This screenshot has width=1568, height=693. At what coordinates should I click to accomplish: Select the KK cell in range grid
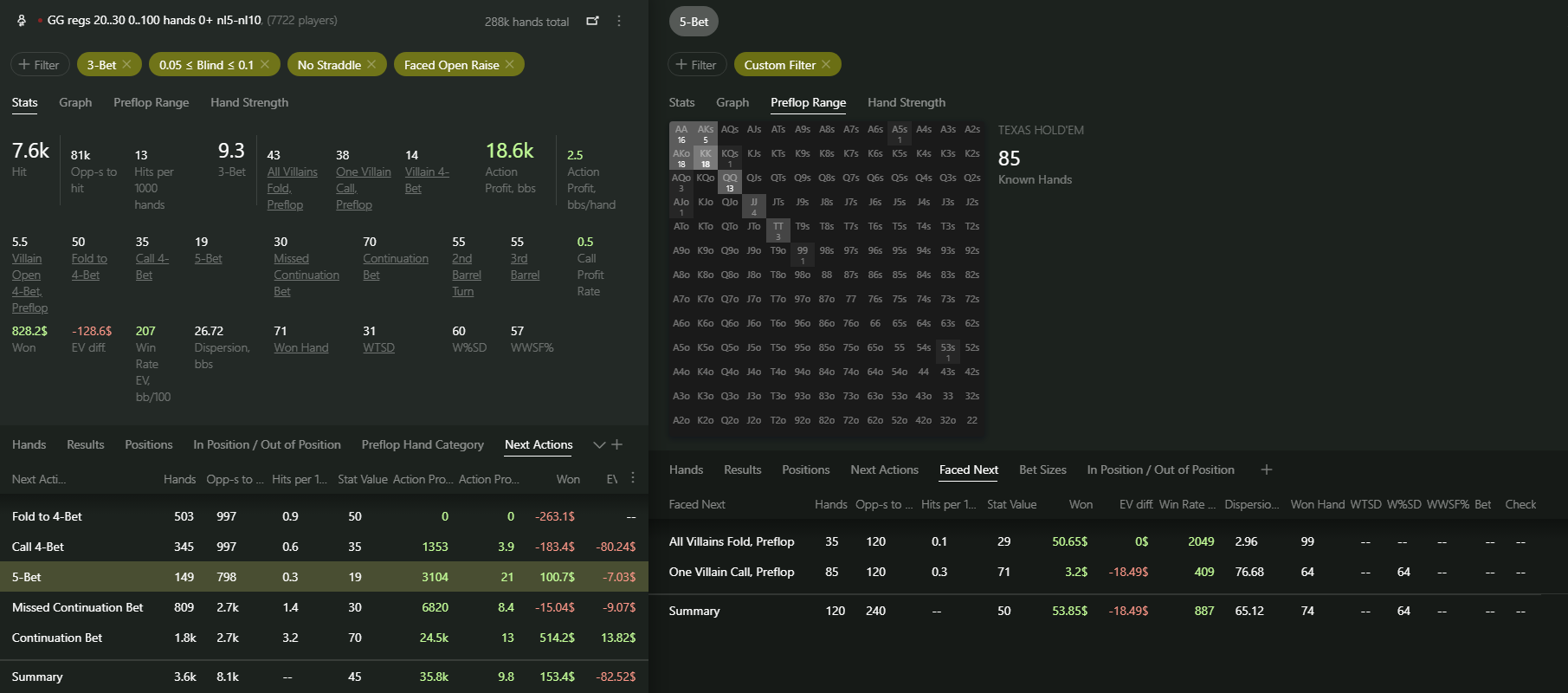[x=706, y=158]
